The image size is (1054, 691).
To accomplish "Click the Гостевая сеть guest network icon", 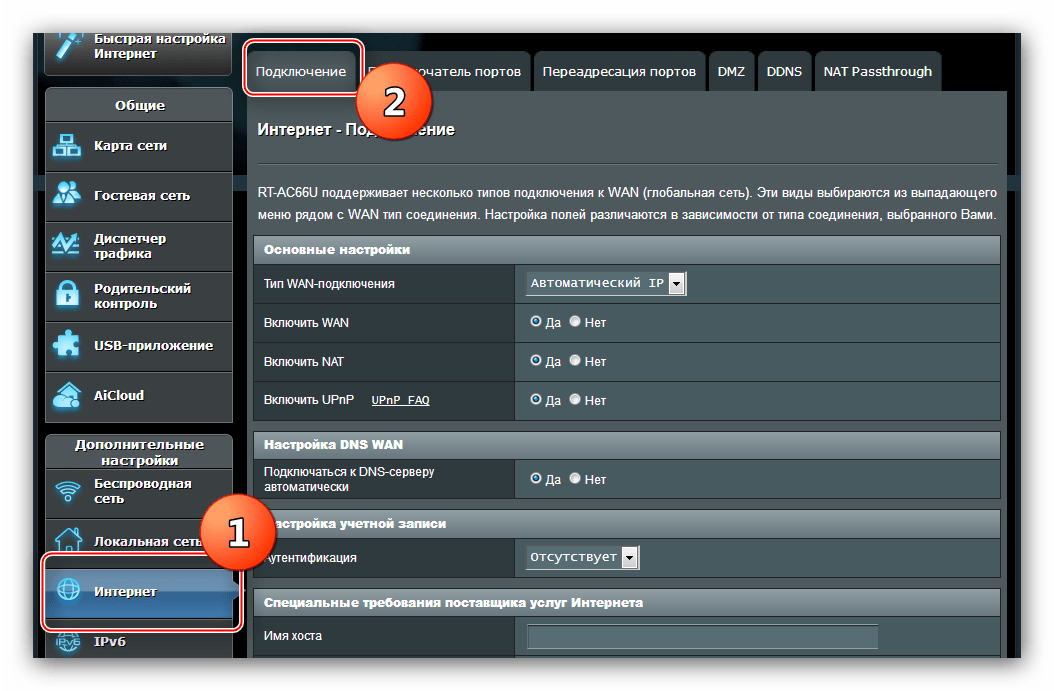I will (67, 194).
